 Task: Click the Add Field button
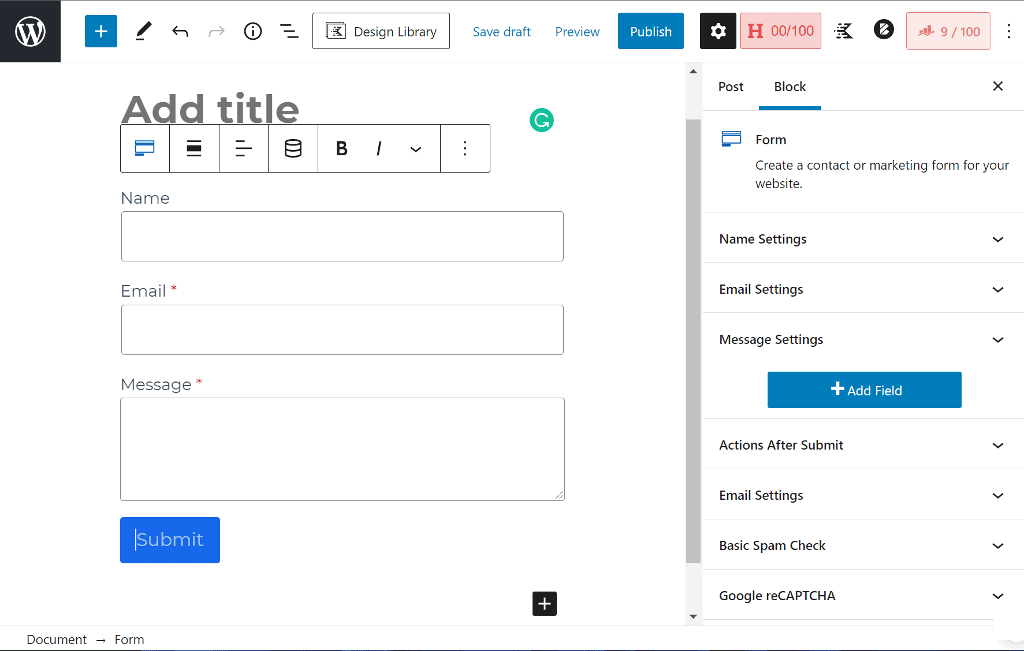(x=864, y=390)
